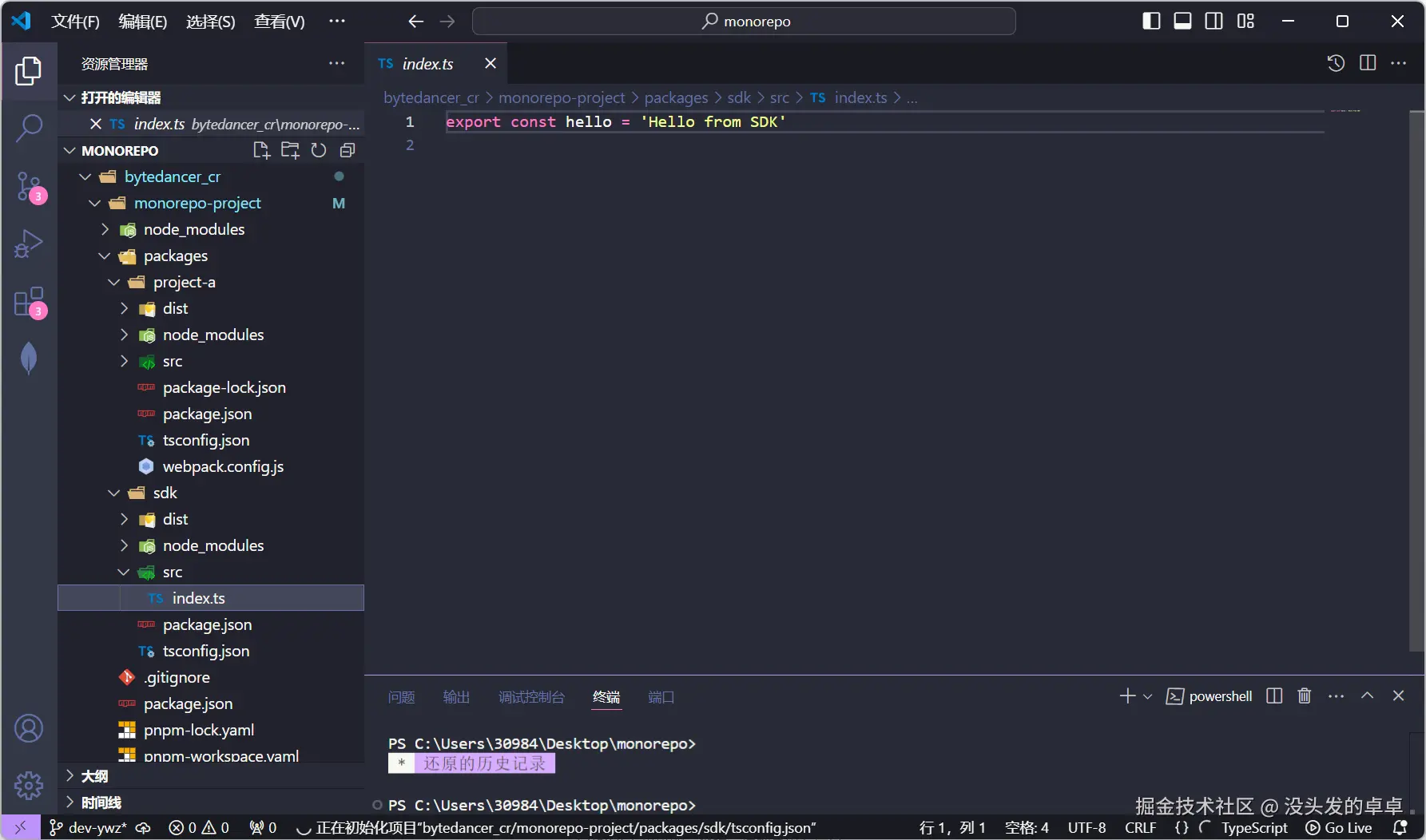Publish branch with the cloud sync icon
Image resolution: width=1426 pixels, height=840 pixels.
144,828
